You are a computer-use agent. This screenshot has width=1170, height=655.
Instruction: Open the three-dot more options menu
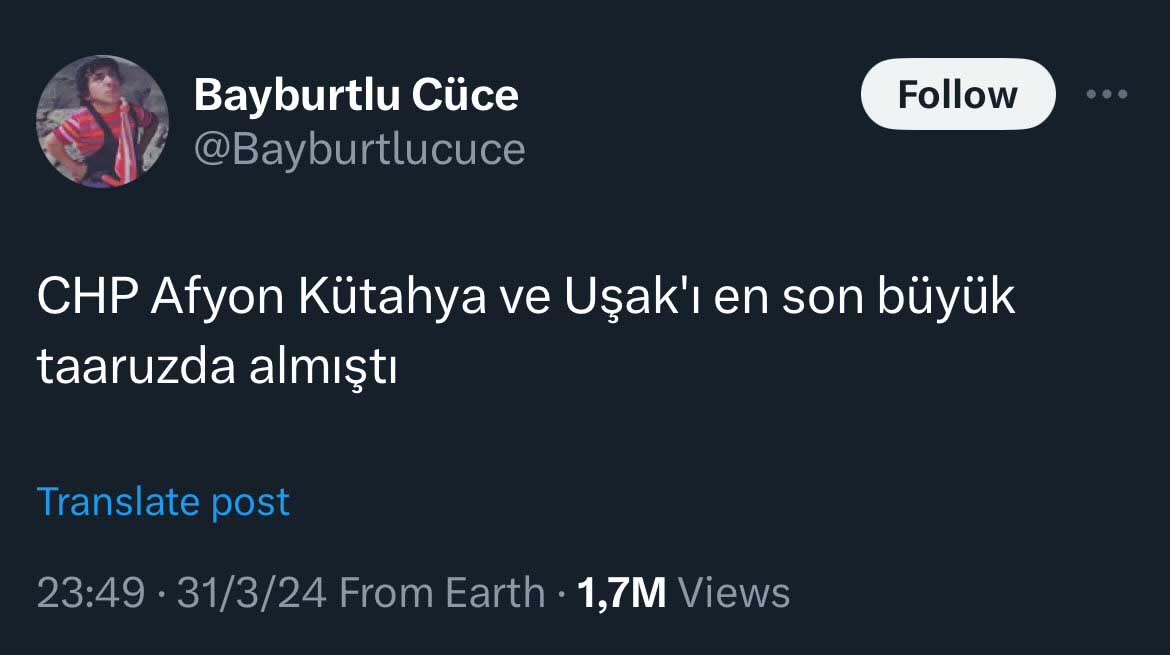tap(1107, 95)
